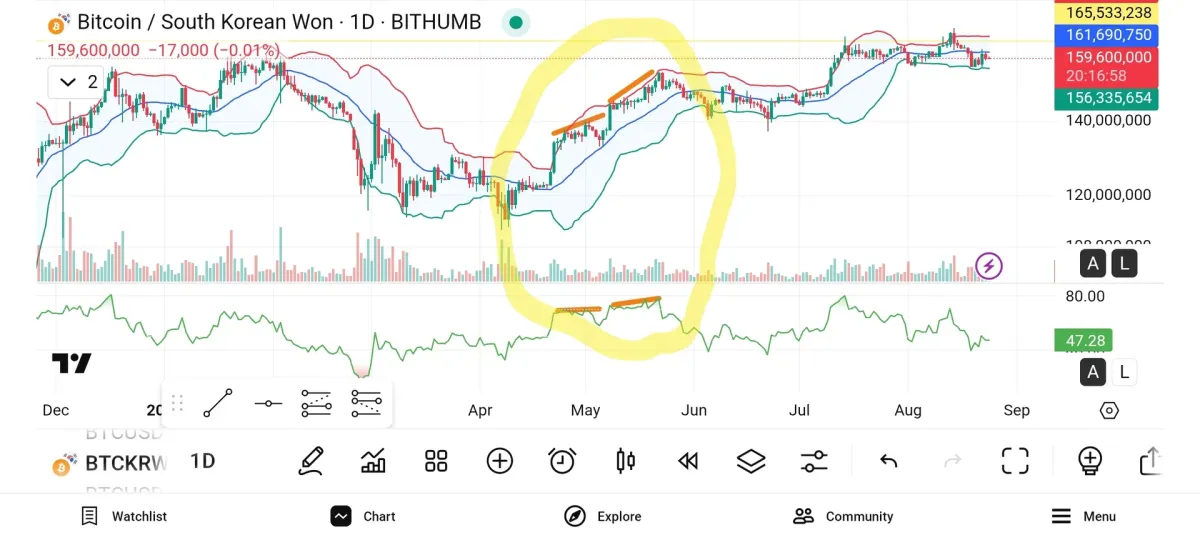
Task: Open the indicators panel
Action: click(373, 461)
